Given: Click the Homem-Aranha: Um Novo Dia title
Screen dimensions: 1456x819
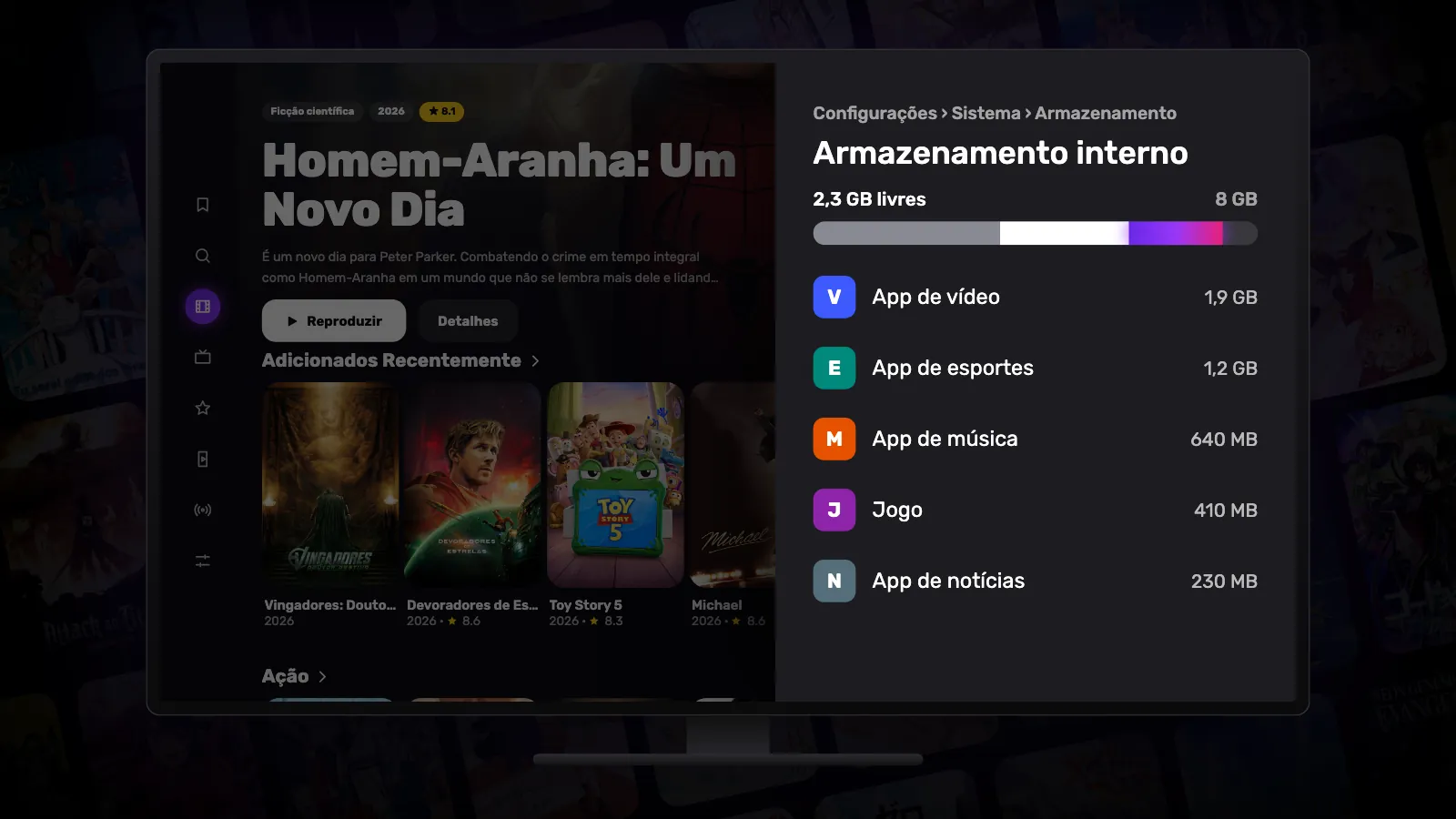Looking at the screenshot, I should 499,185.
